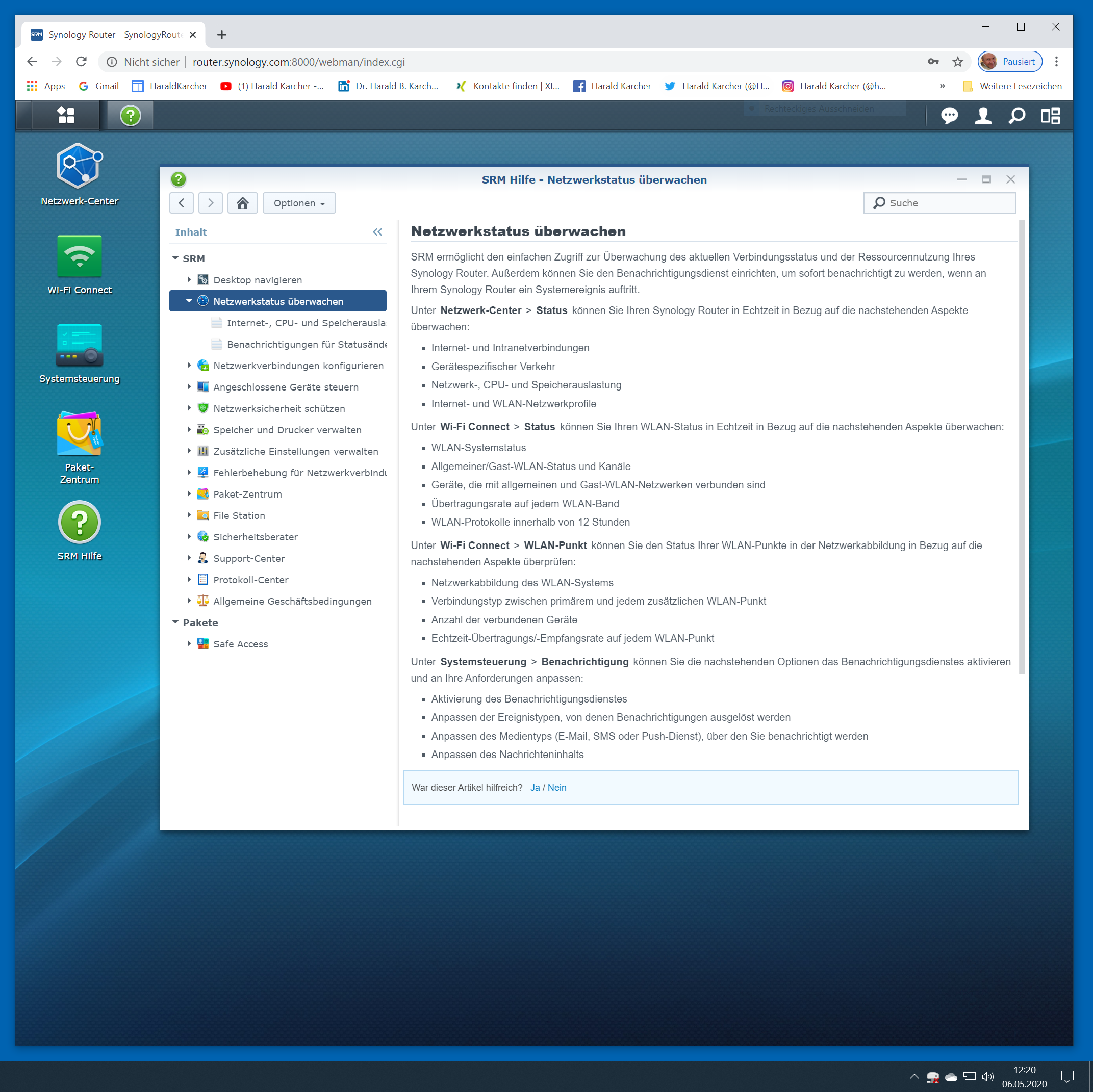Open the user account options icon
The width and height of the screenshot is (1093, 1092).
(983, 116)
